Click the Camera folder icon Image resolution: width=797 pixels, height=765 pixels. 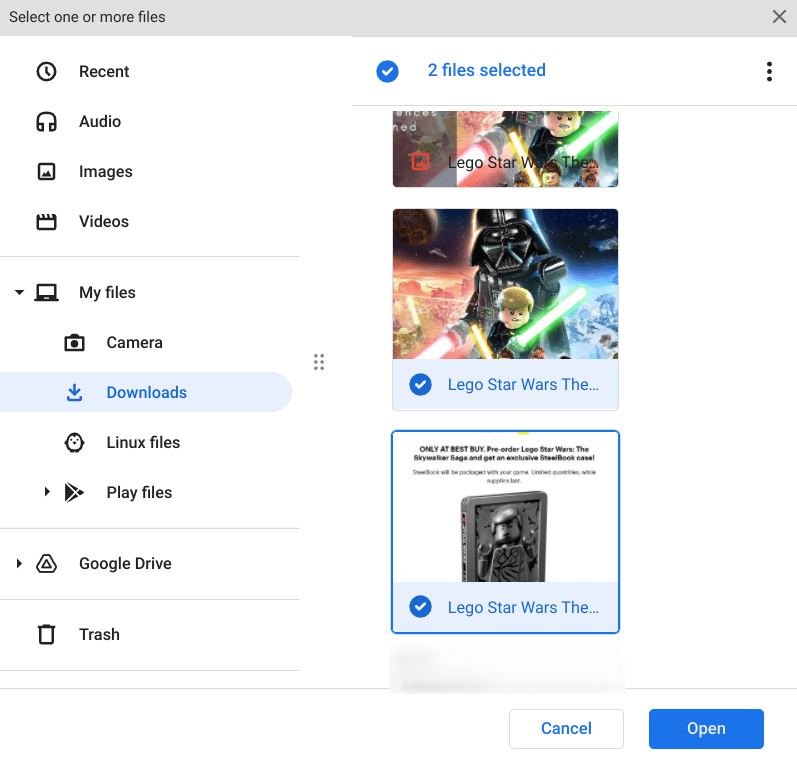pos(74,343)
